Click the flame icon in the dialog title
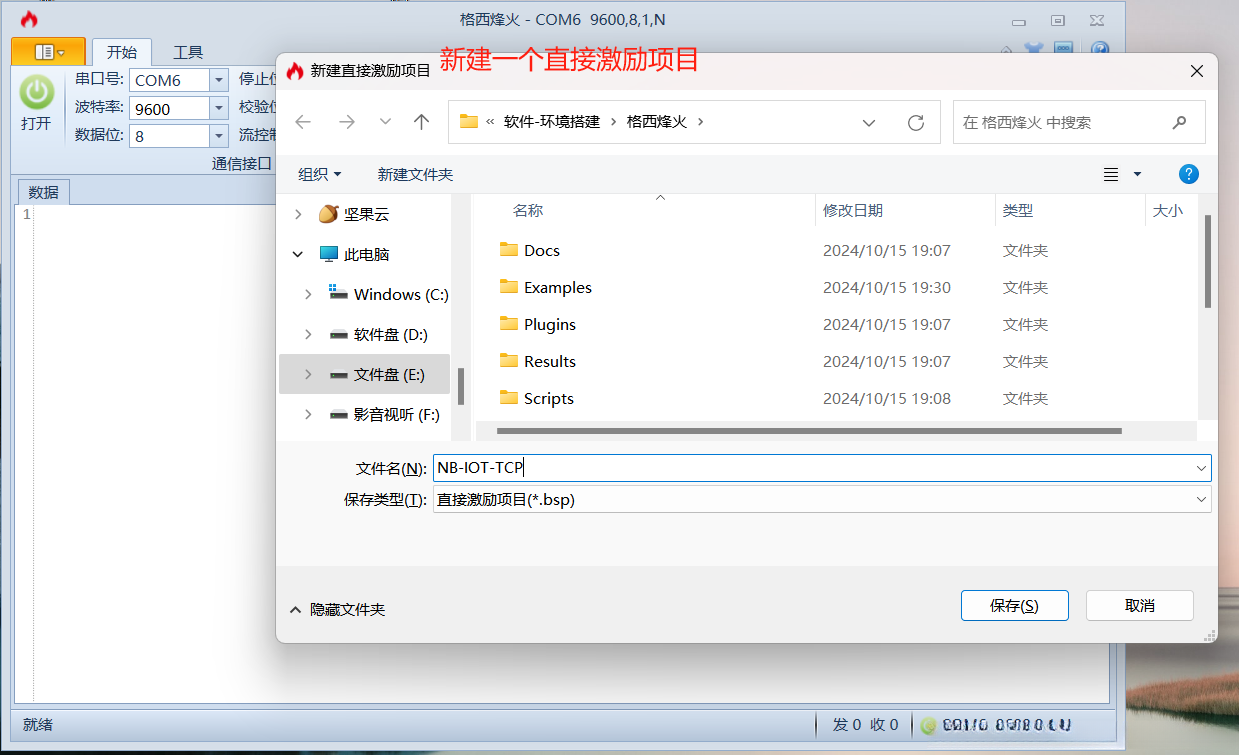 coord(295,70)
